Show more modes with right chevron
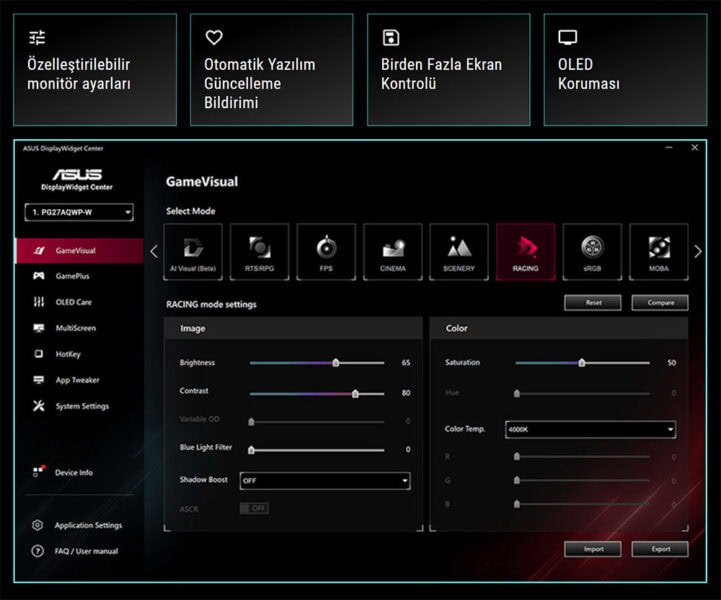Viewport: 721px width, 600px height. click(698, 251)
